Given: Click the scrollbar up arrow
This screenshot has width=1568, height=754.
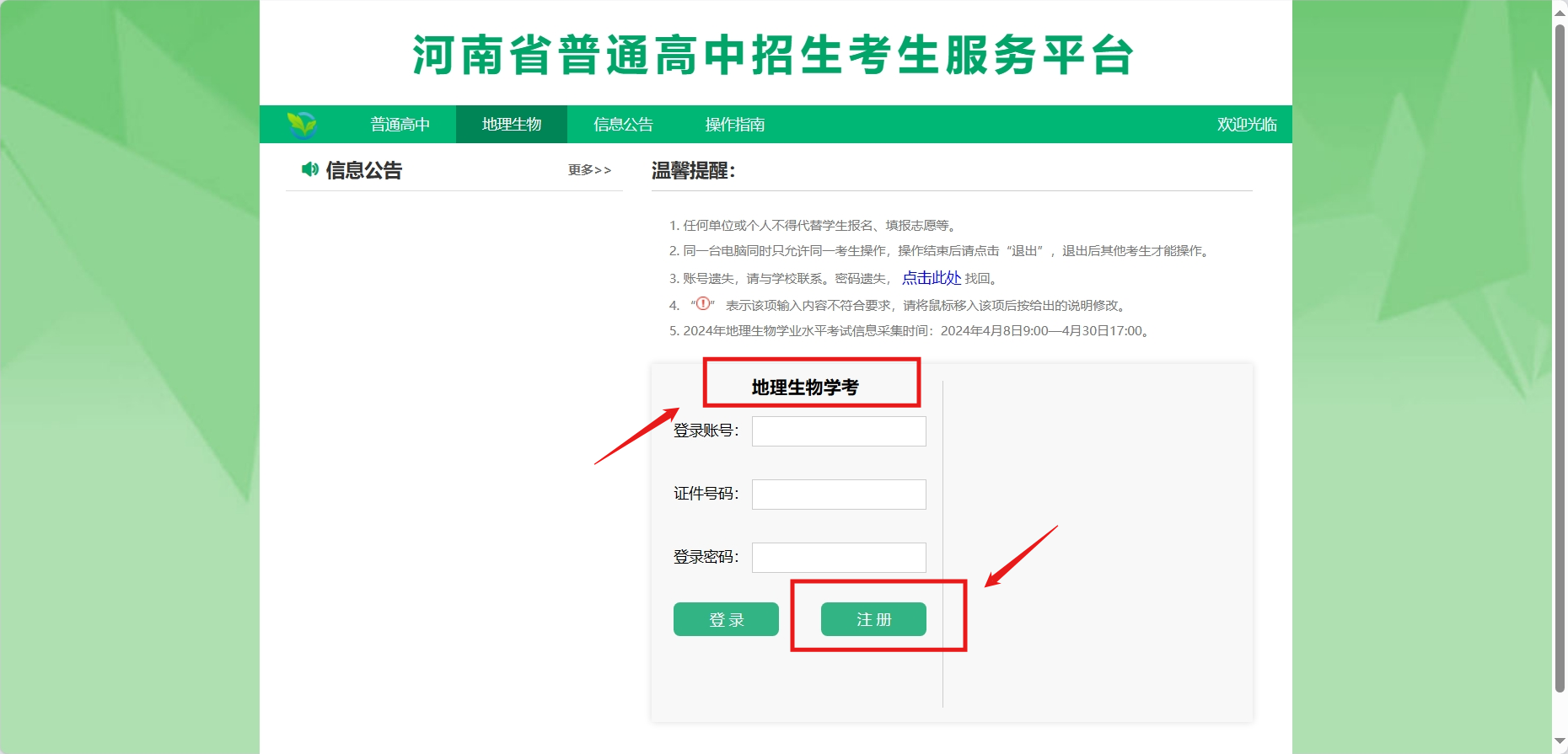Looking at the screenshot, I should (1560, 8).
